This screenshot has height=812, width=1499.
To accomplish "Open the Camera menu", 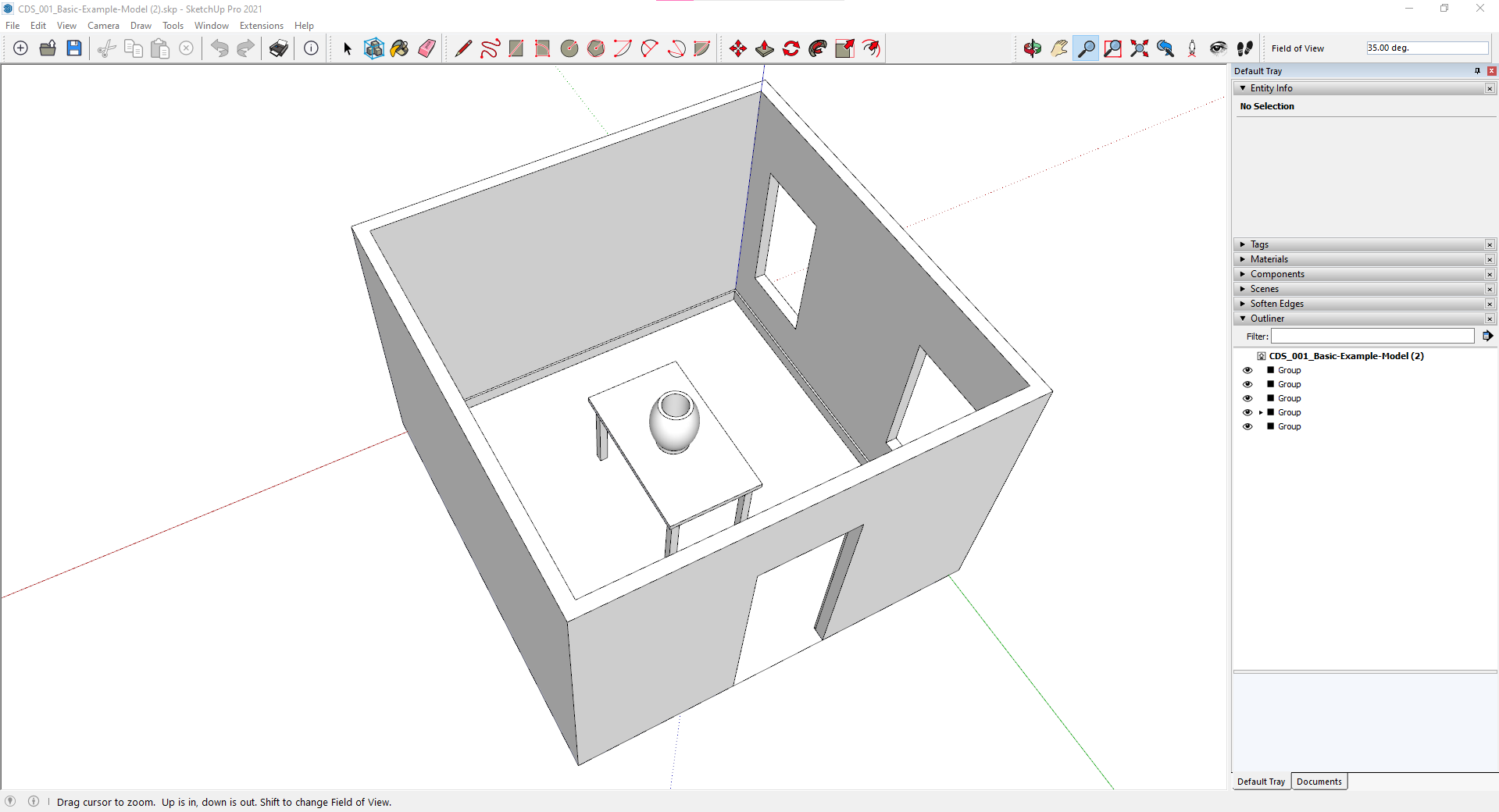I will 103,26.
